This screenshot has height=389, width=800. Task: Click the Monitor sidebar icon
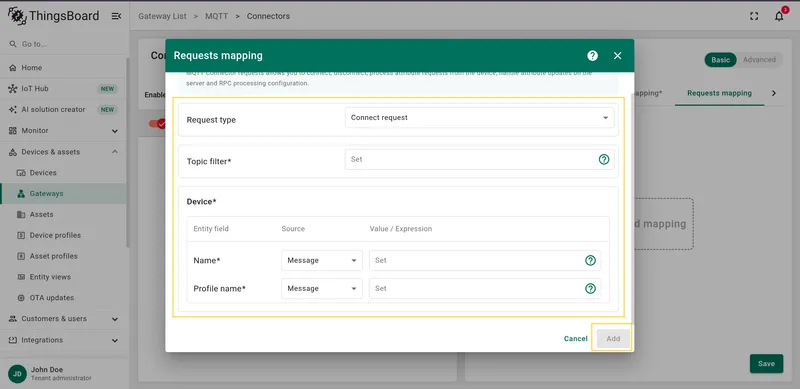[x=13, y=131]
